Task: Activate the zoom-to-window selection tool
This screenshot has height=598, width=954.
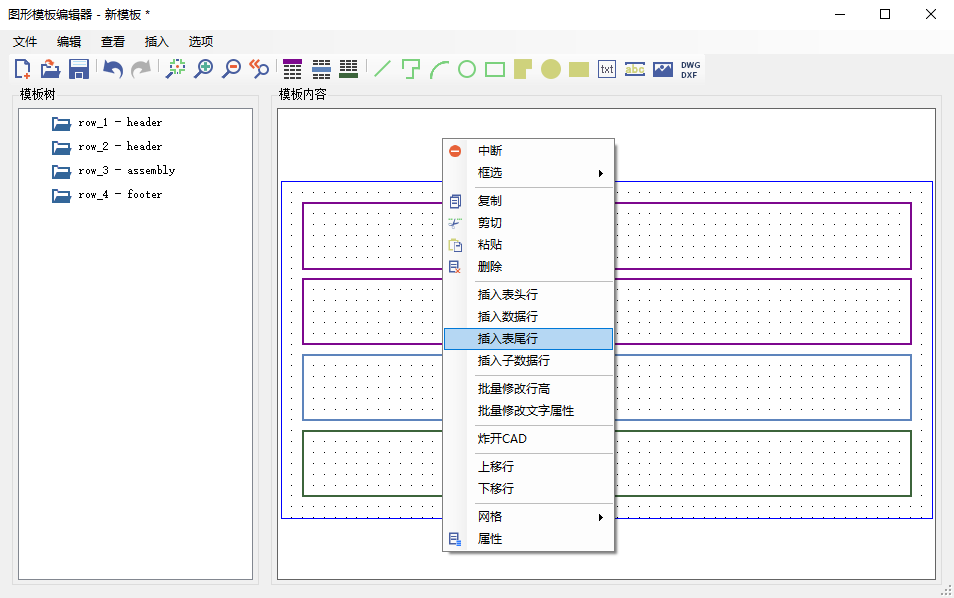Action: (x=176, y=69)
